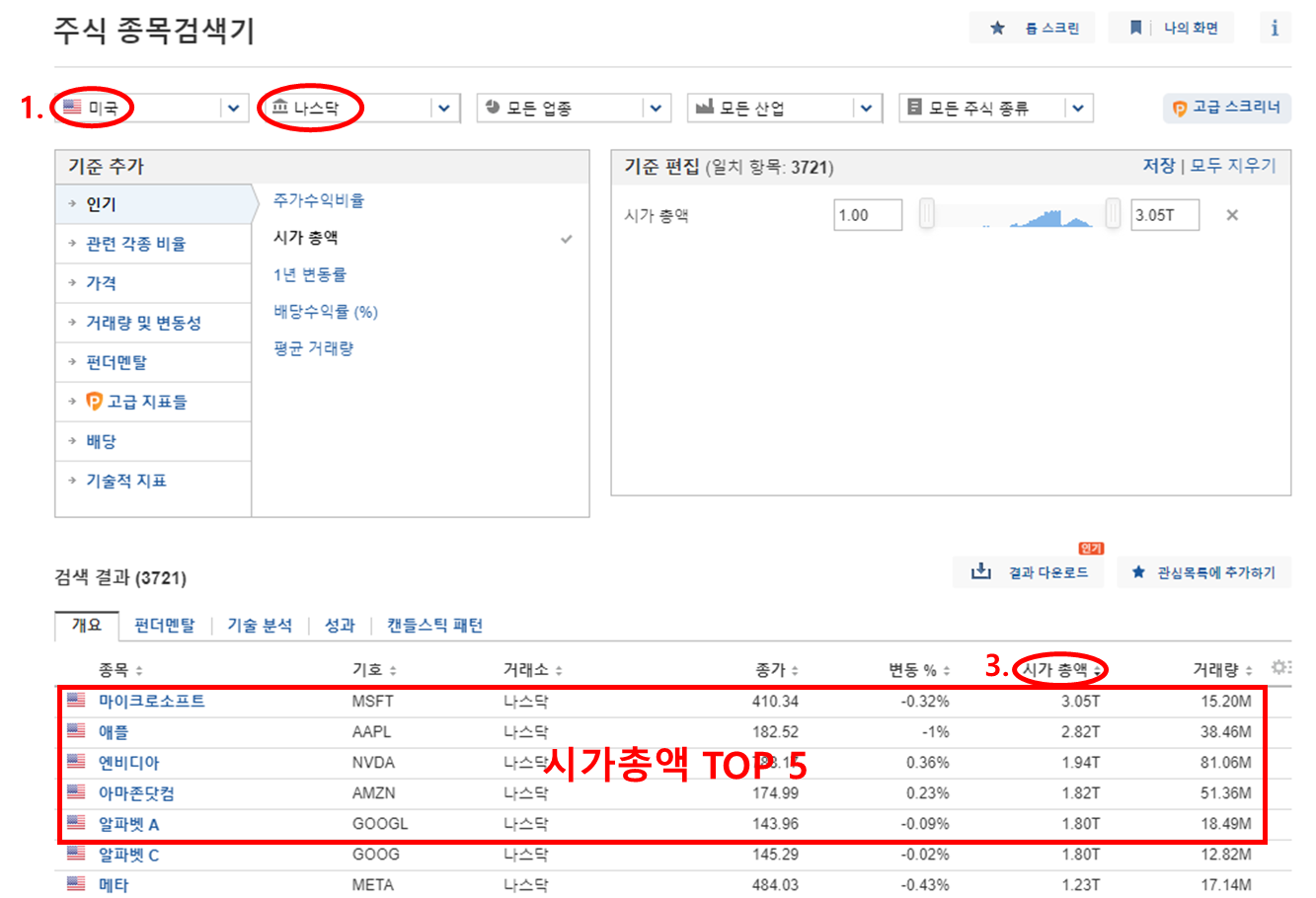This screenshot has width=1316, height=898.
Task: Open the 모든 업종 sector dropdown
Action: [574, 108]
